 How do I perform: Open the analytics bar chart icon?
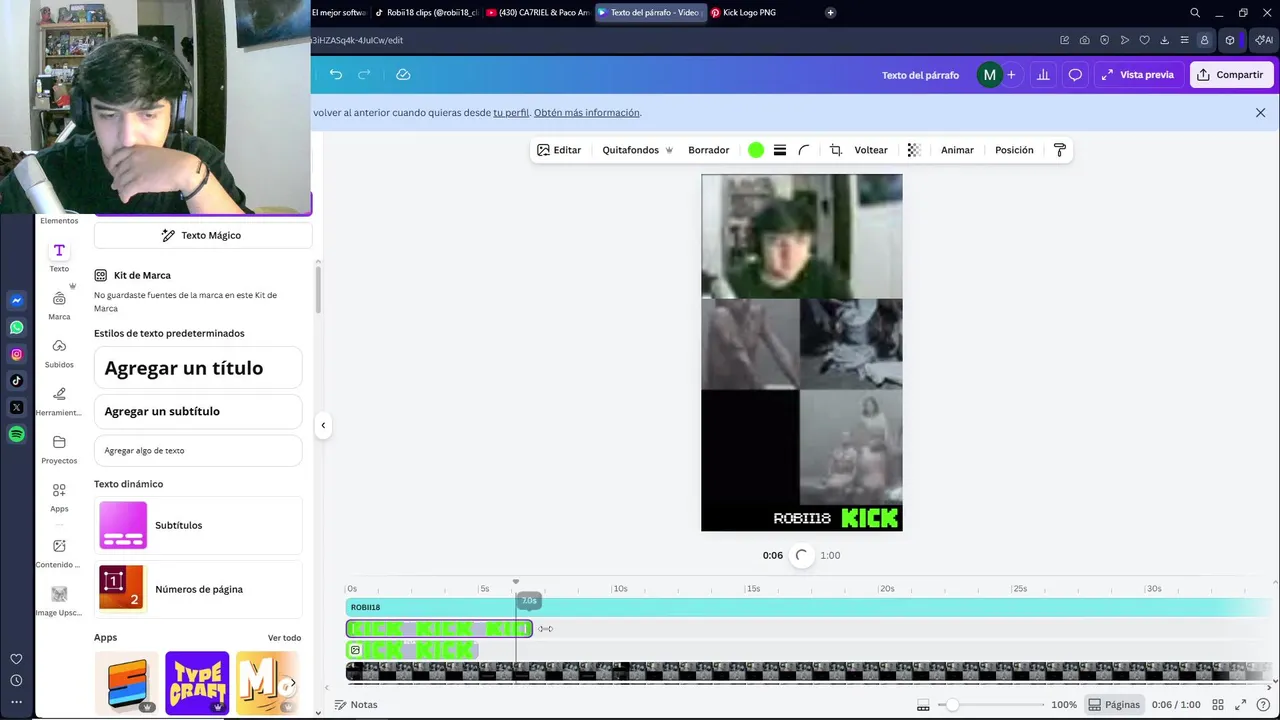(x=1043, y=75)
